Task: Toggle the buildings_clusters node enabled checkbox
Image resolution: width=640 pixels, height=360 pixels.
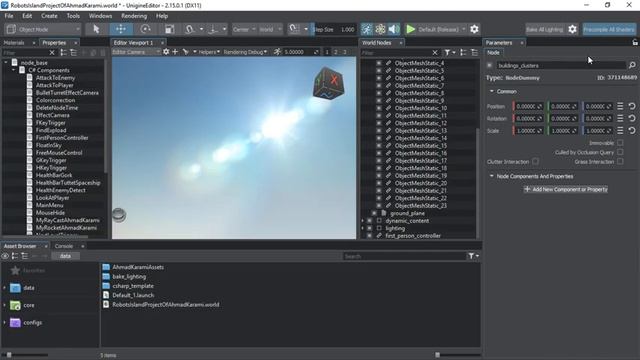Action: [489, 65]
